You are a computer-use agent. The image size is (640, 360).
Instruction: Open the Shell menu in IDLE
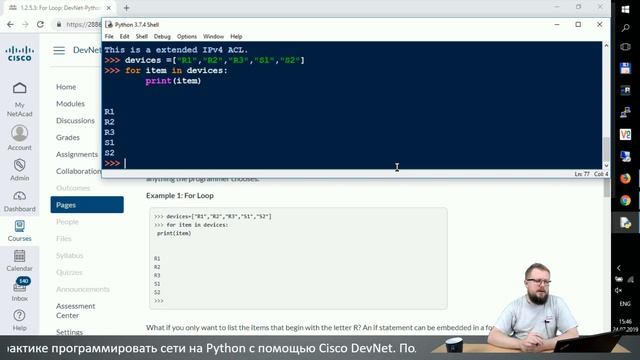click(x=142, y=36)
